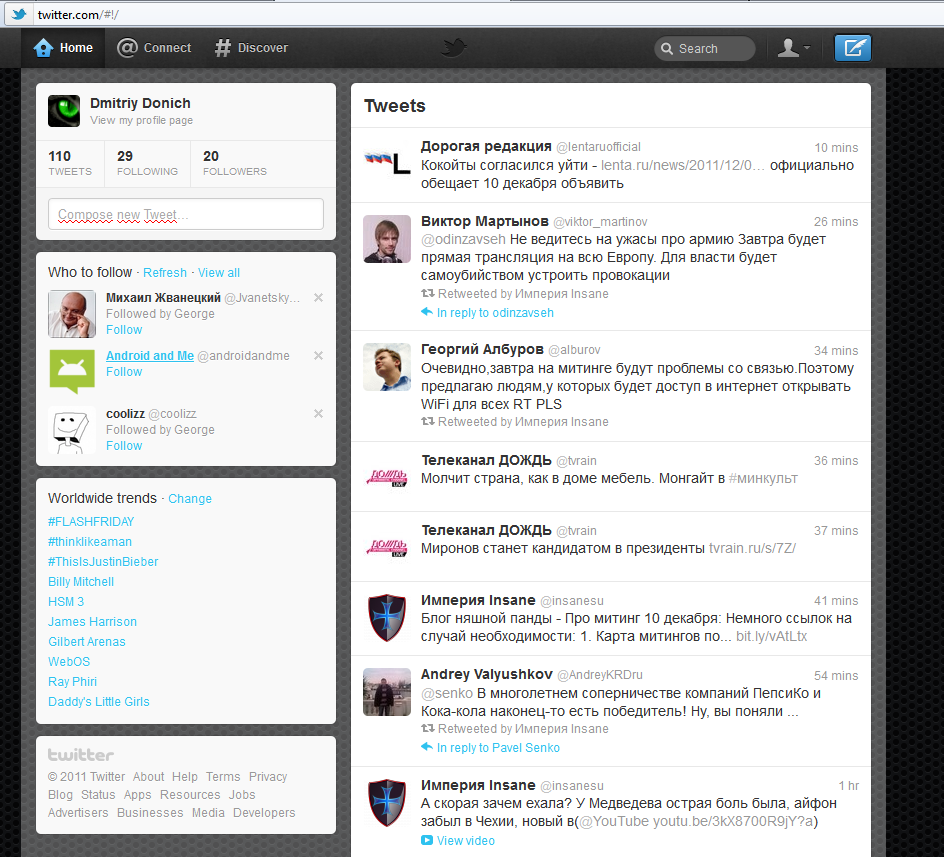Open the bit.ly/vAtLtx link
This screenshot has height=857, width=944.
pyautogui.click(x=771, y=637)
